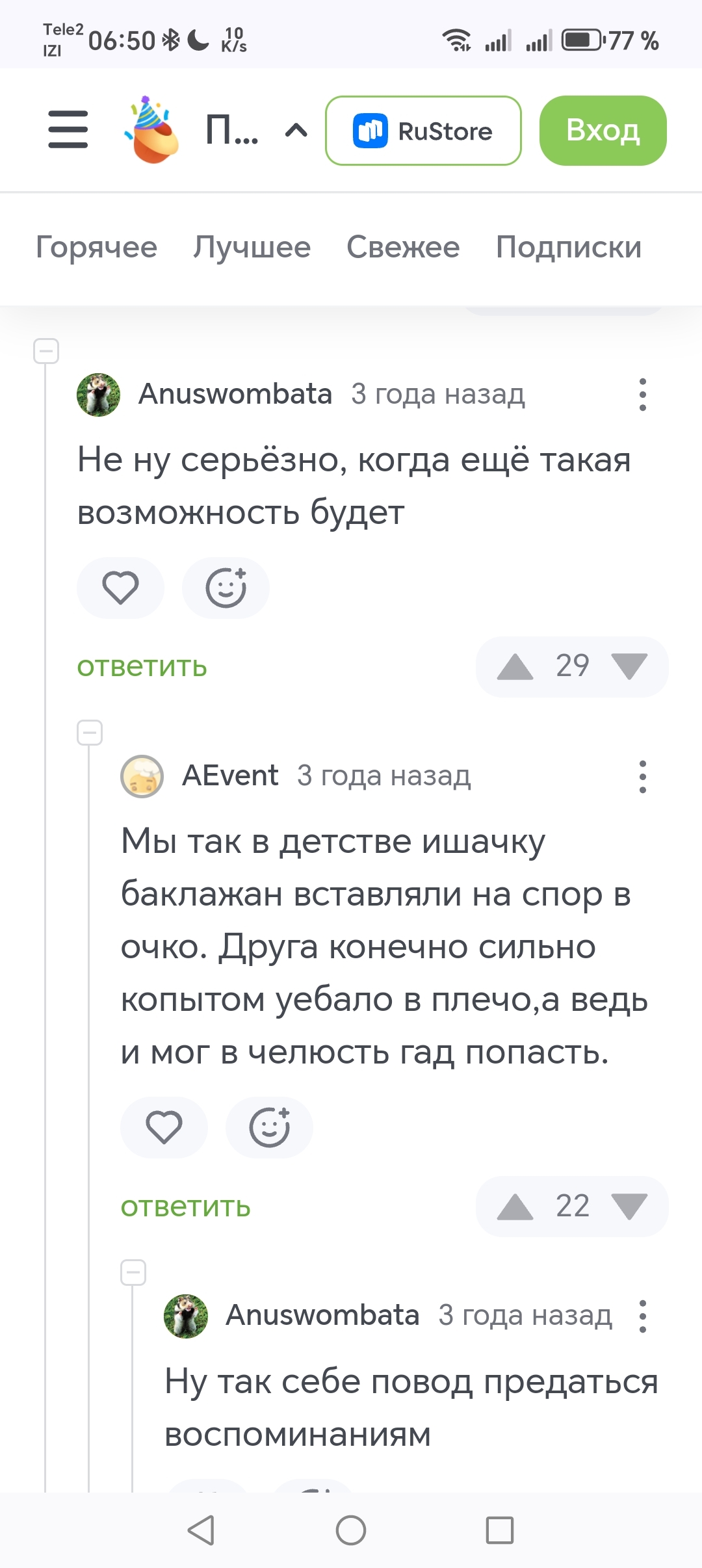This screenshot has width=702, height=1568.
Task: Open AEvent's user avatar
Action: click(x=142, y=776)
